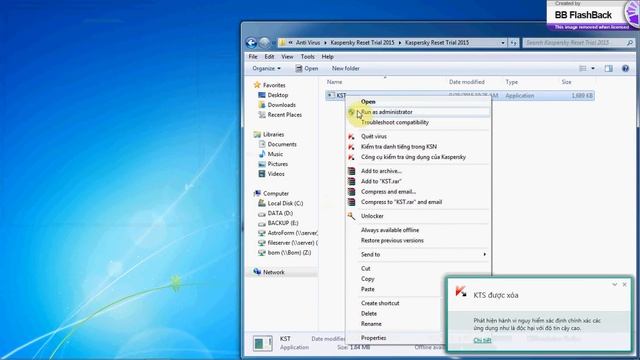Click the shield icon of Run as administrator

click(x=351, y=112)
